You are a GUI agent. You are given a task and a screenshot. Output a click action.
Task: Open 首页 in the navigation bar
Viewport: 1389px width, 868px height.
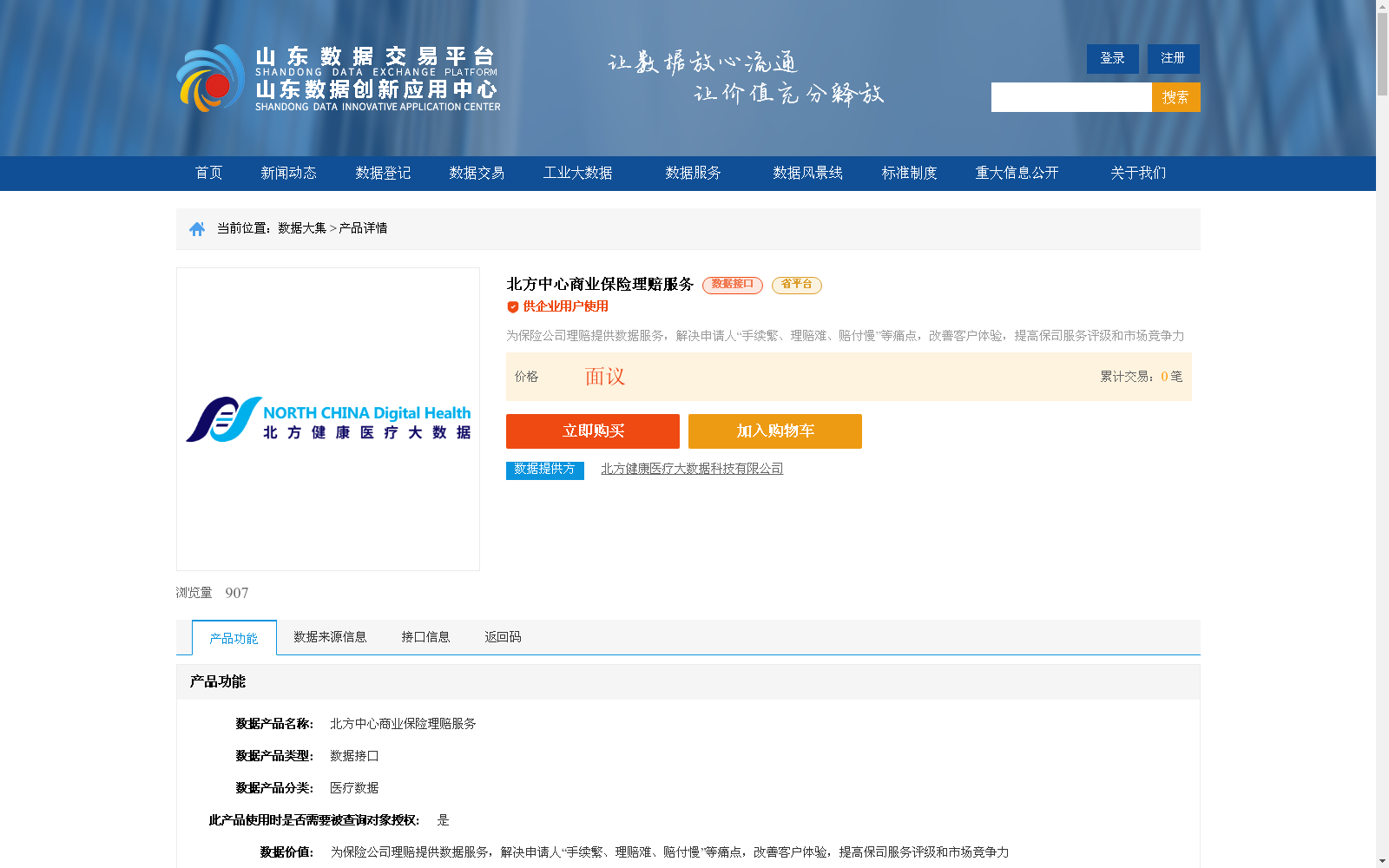tap(209, 173)
